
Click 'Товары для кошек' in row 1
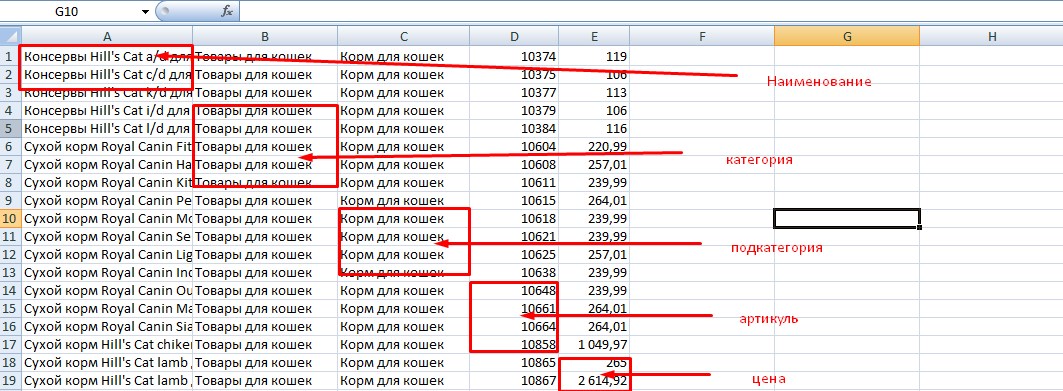[265, 56]
